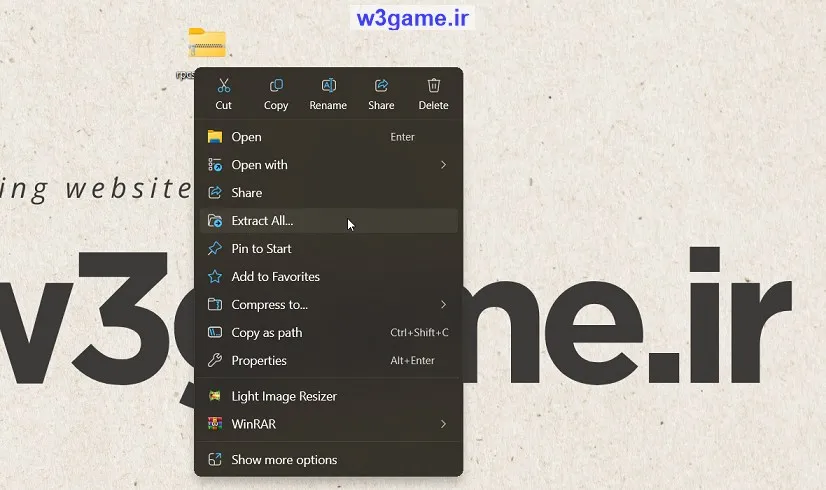The image size is (826, 490).
Task: Click the wrench icon for Properties
Action: pyautogui.click(x=215, y=360)
